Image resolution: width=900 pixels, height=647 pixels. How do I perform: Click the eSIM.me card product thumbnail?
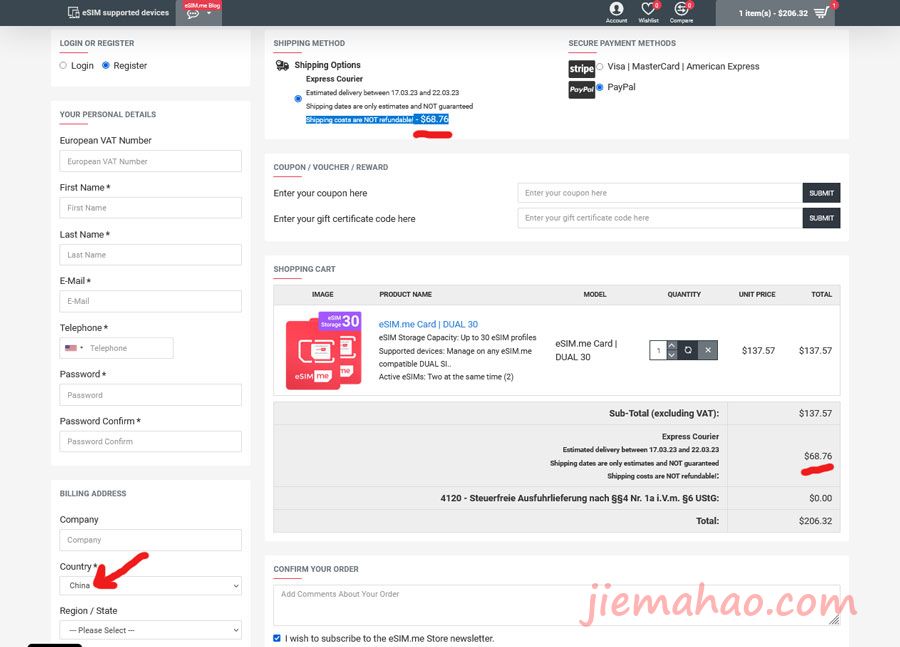(323, 351)
